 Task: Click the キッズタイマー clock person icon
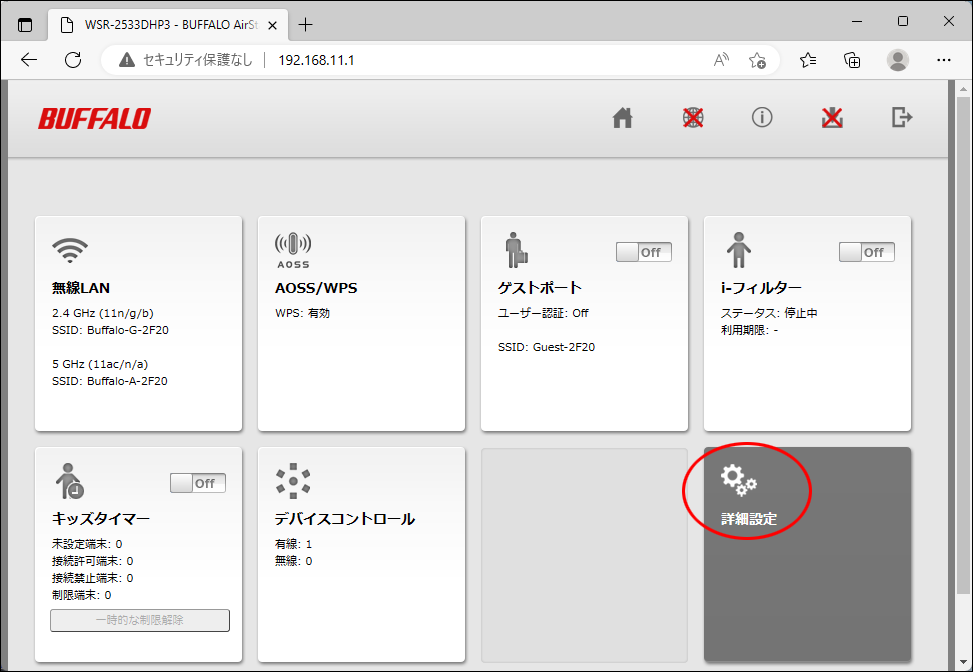[x=70, y=481]
